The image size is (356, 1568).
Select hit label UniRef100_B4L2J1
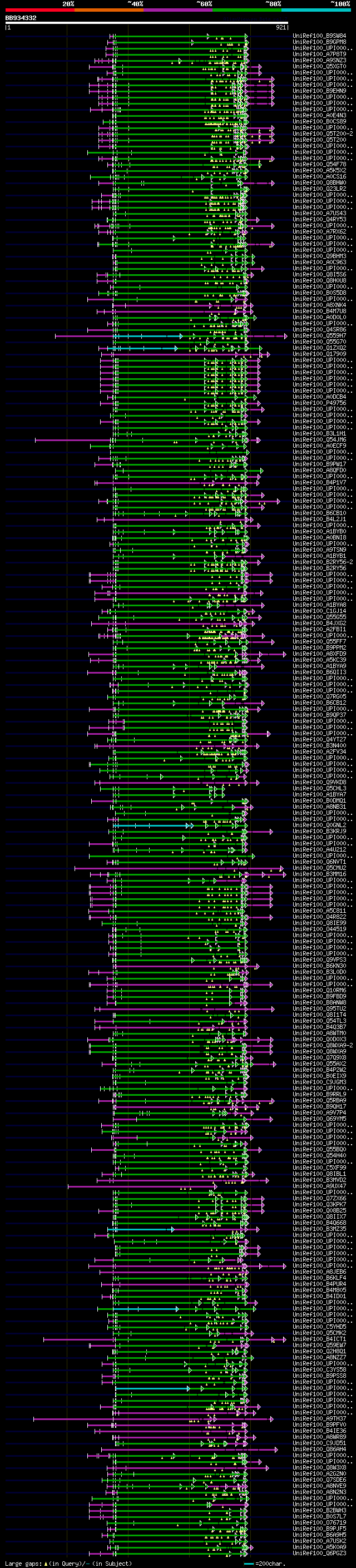click(x=319, y=519)
